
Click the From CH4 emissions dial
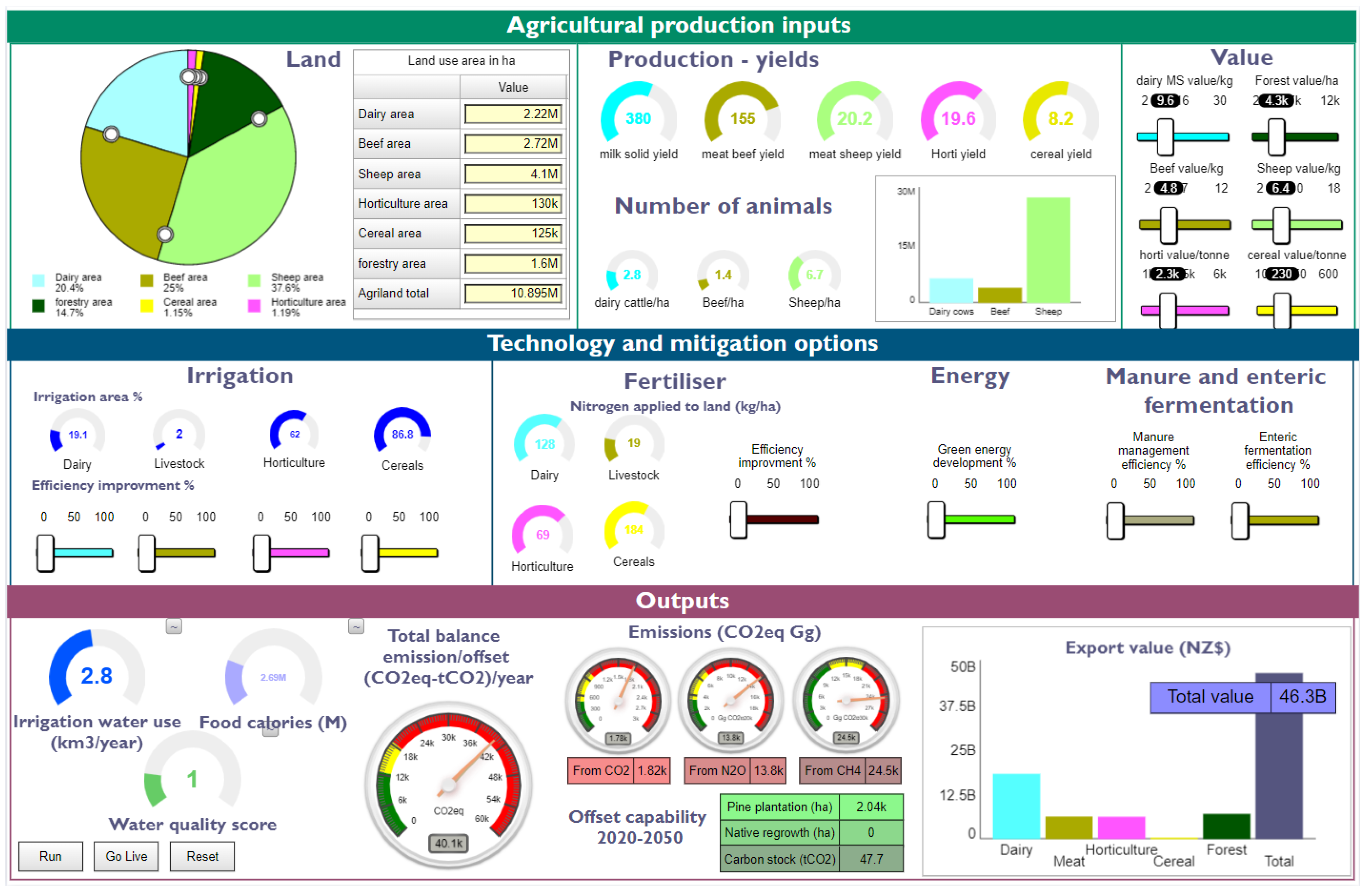coord(846,700)
